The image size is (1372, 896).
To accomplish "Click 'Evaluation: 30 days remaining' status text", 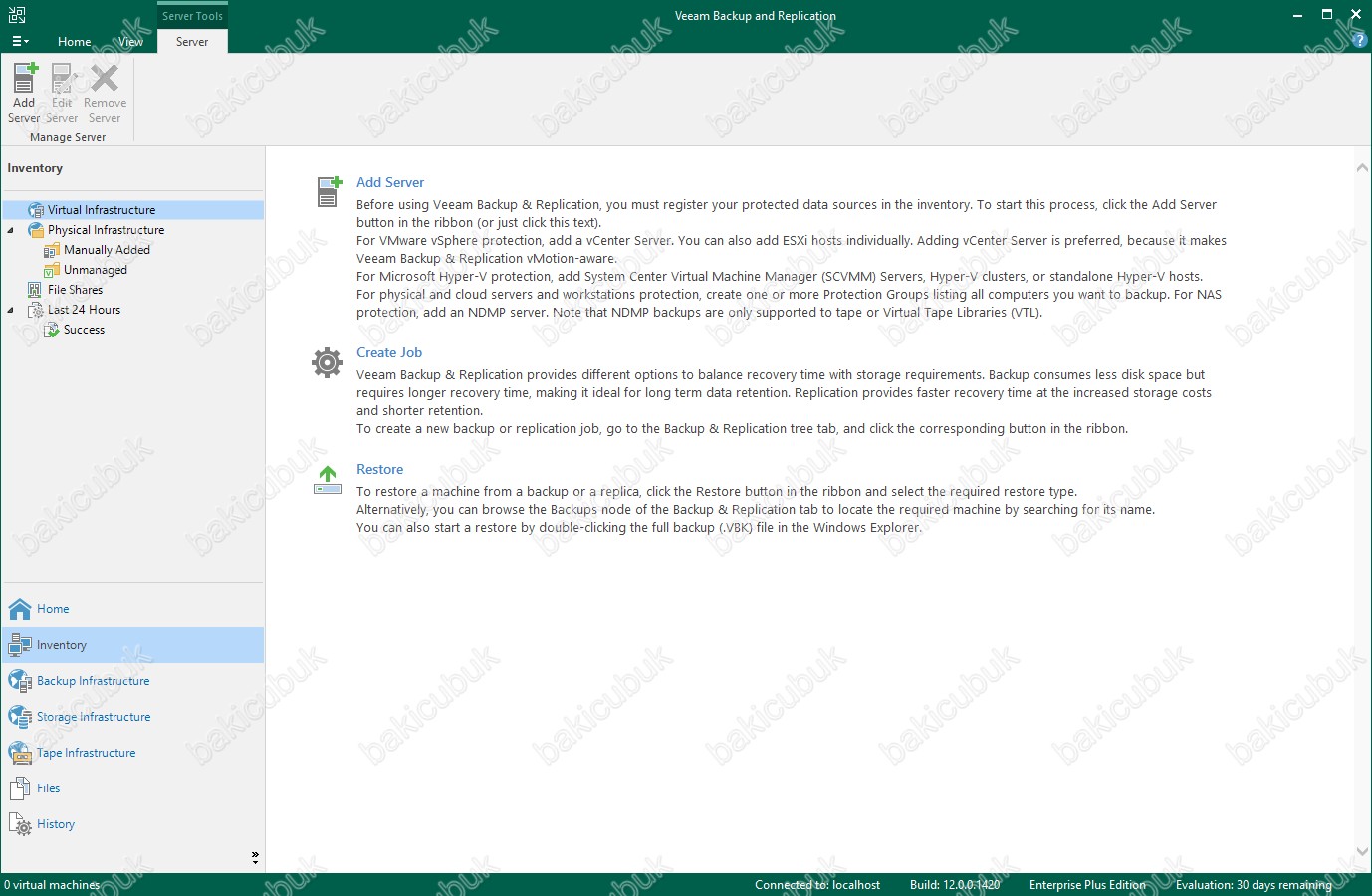I will click(1254, 885).
